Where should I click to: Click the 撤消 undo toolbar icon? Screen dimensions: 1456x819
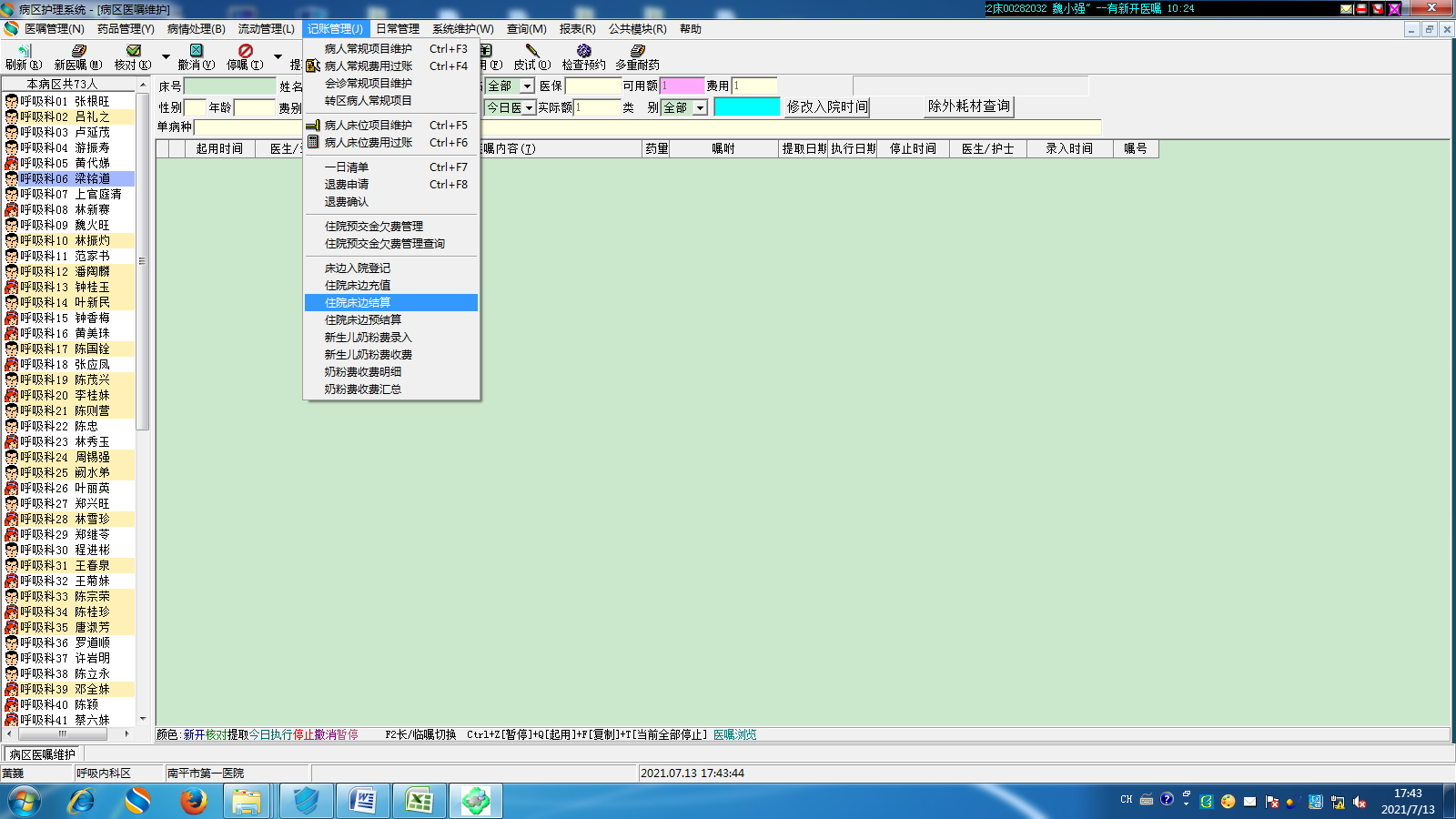[197, 57]
